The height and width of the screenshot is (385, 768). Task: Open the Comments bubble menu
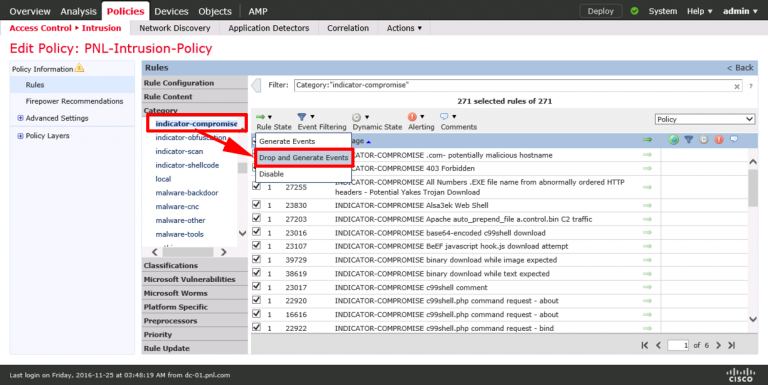(448, 117)
